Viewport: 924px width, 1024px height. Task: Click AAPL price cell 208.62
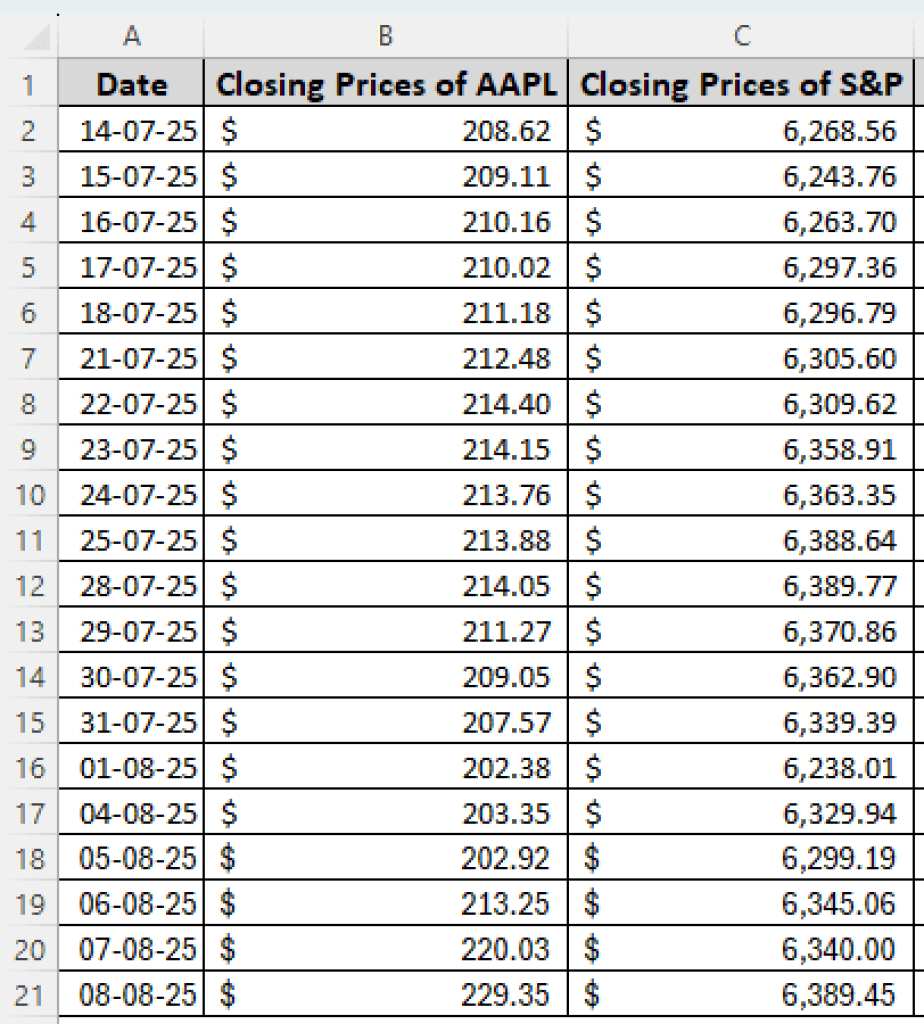point(385,130)
